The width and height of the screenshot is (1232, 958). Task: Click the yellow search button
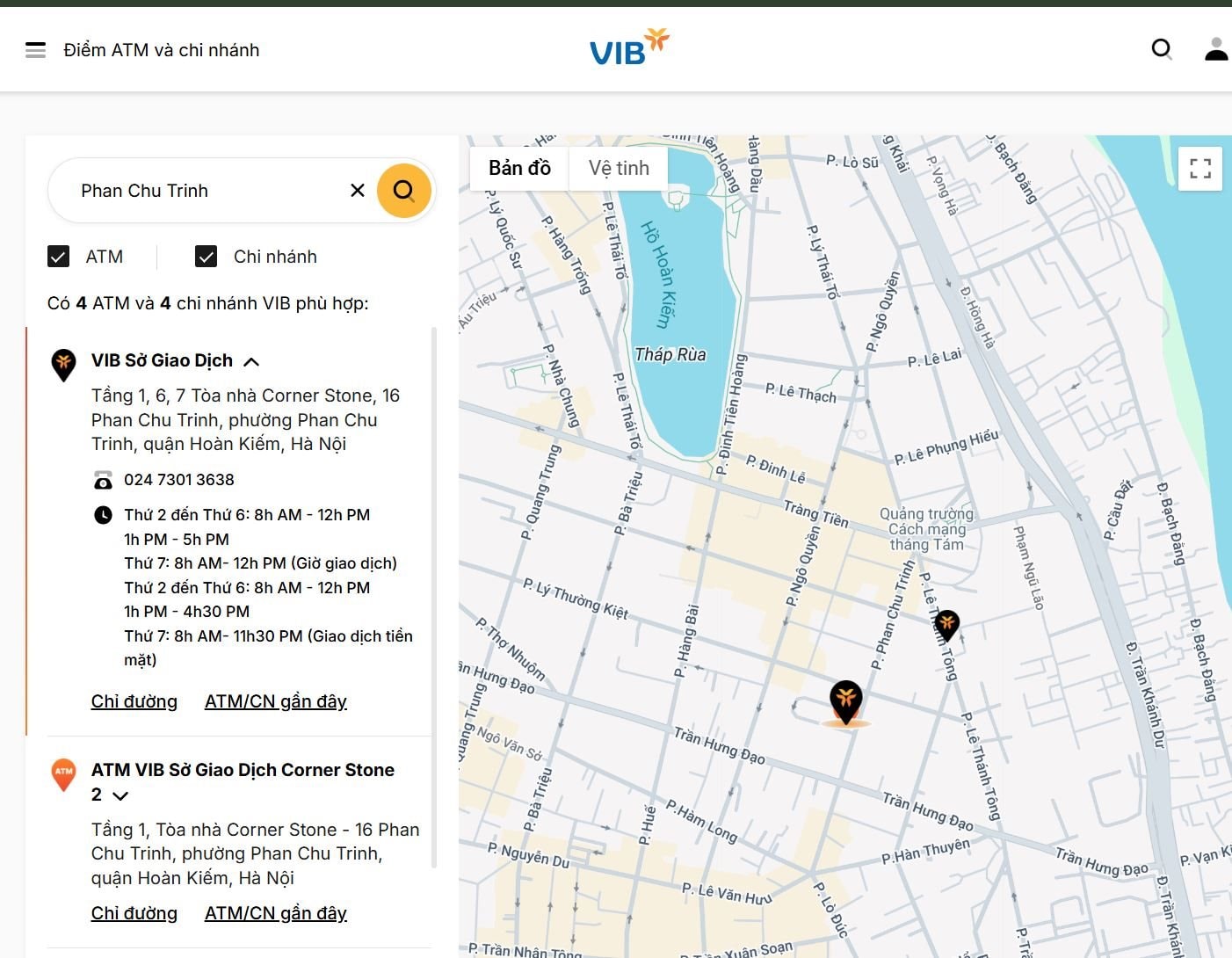pos(404,190)
